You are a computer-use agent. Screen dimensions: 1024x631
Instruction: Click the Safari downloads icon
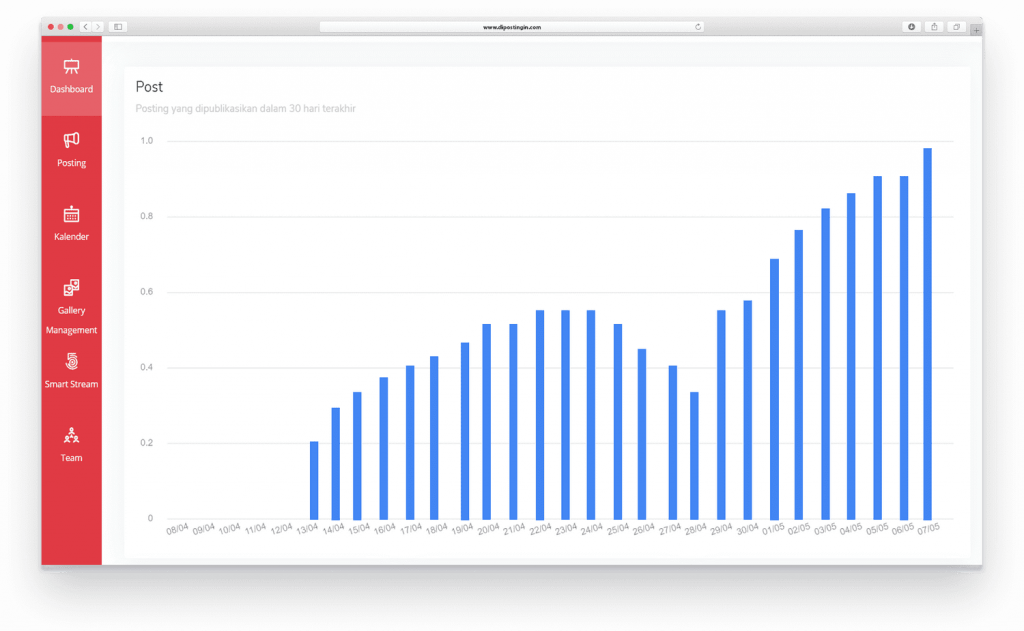tap(912, 27)
